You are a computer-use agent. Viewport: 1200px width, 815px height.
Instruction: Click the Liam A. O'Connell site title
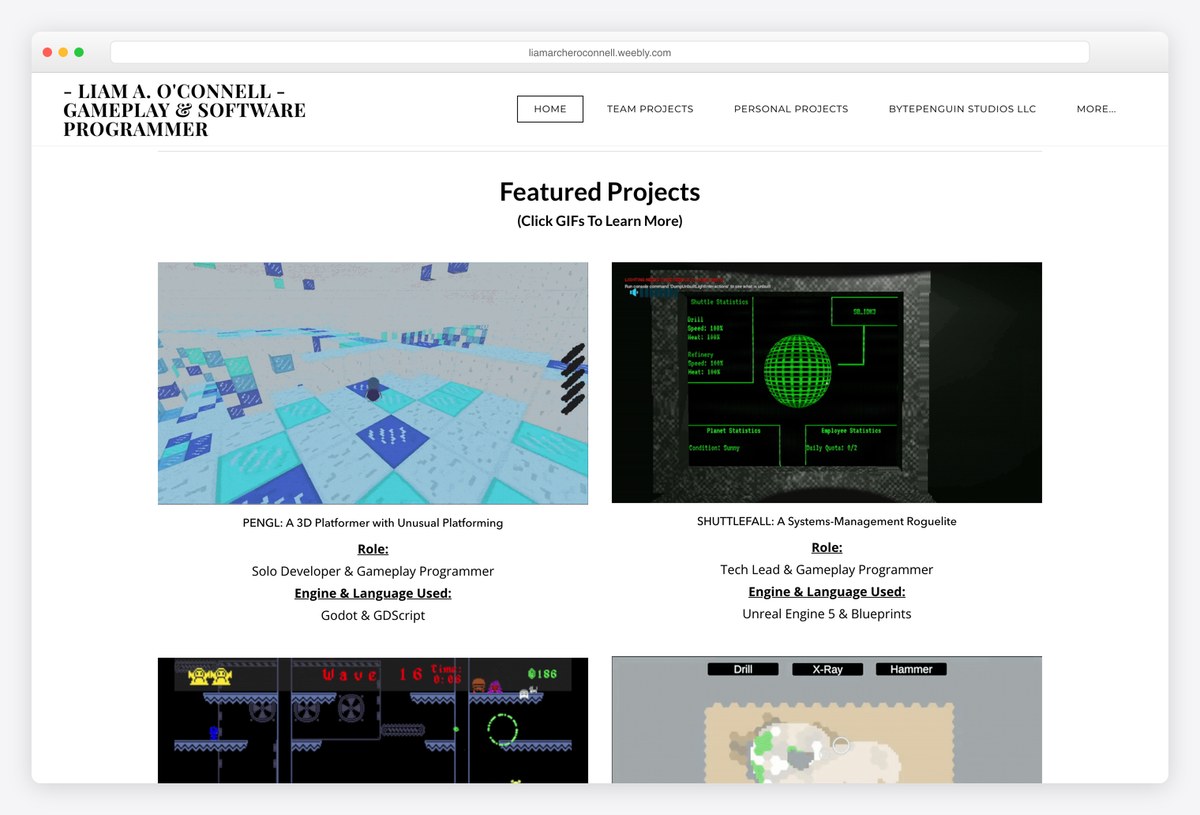click(185, 110)
